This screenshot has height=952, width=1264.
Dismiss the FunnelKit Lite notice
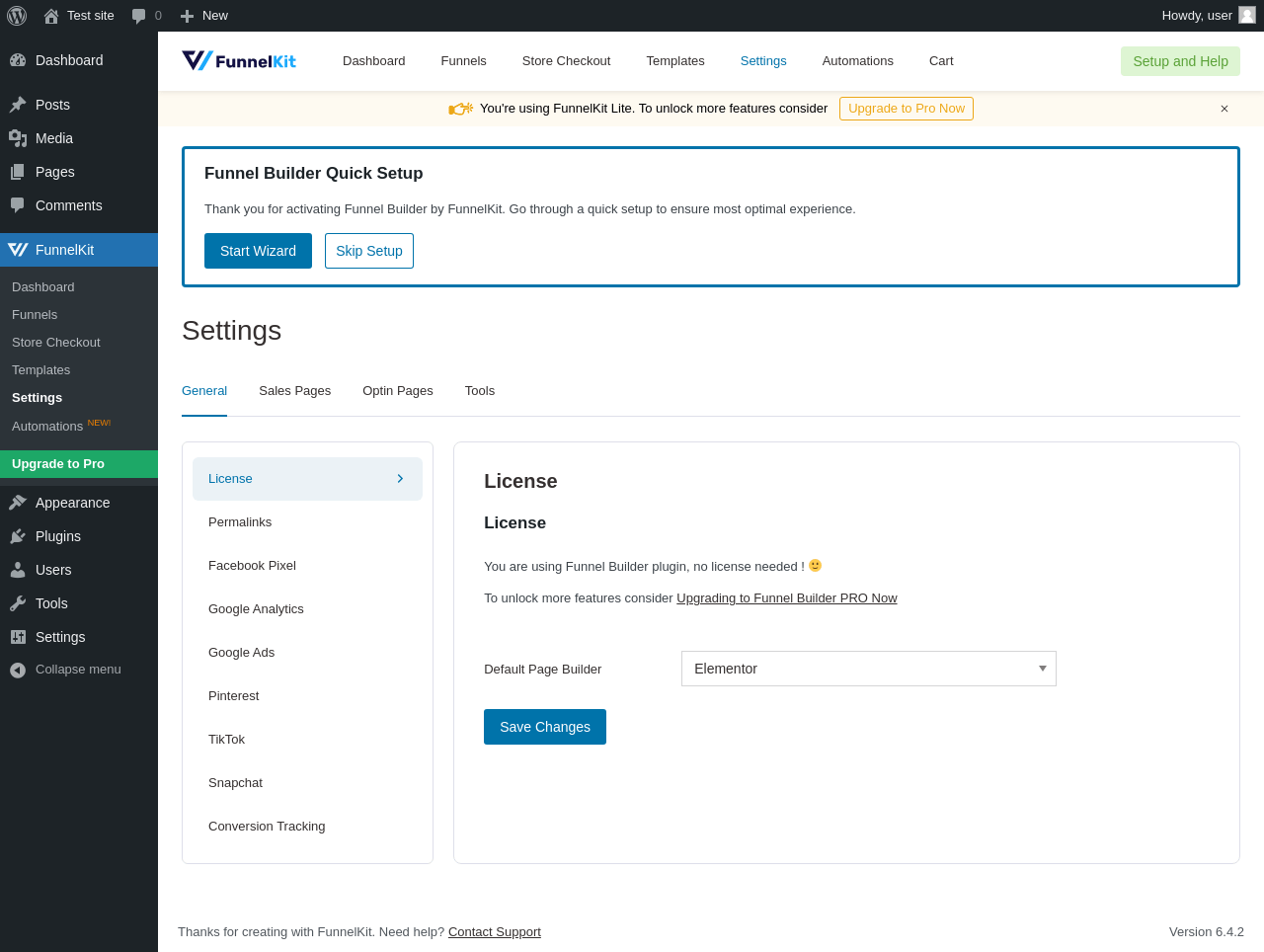(1224, 109)
